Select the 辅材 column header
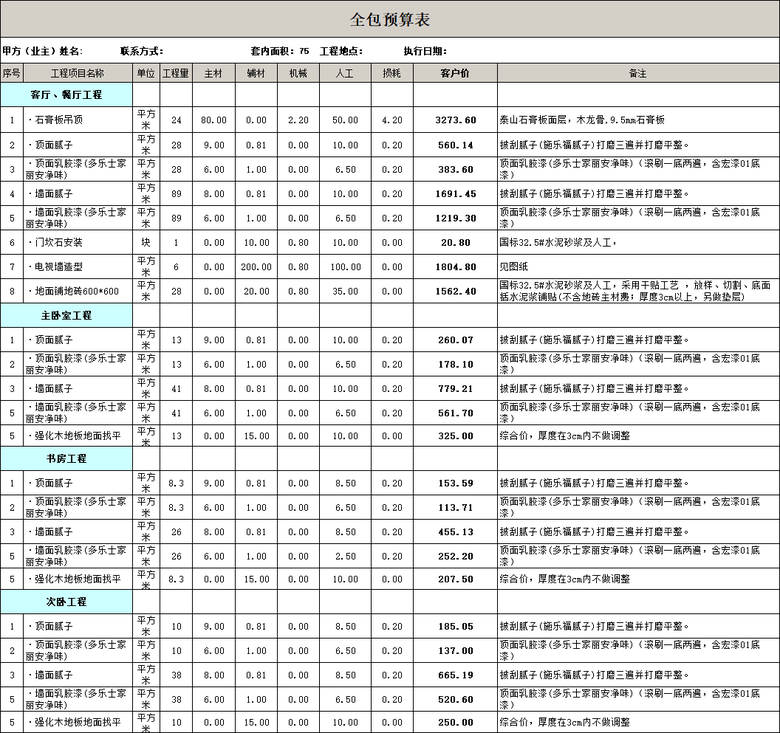Image resolution: width=780 pixels, height=733 pixels. pos(256,73)
